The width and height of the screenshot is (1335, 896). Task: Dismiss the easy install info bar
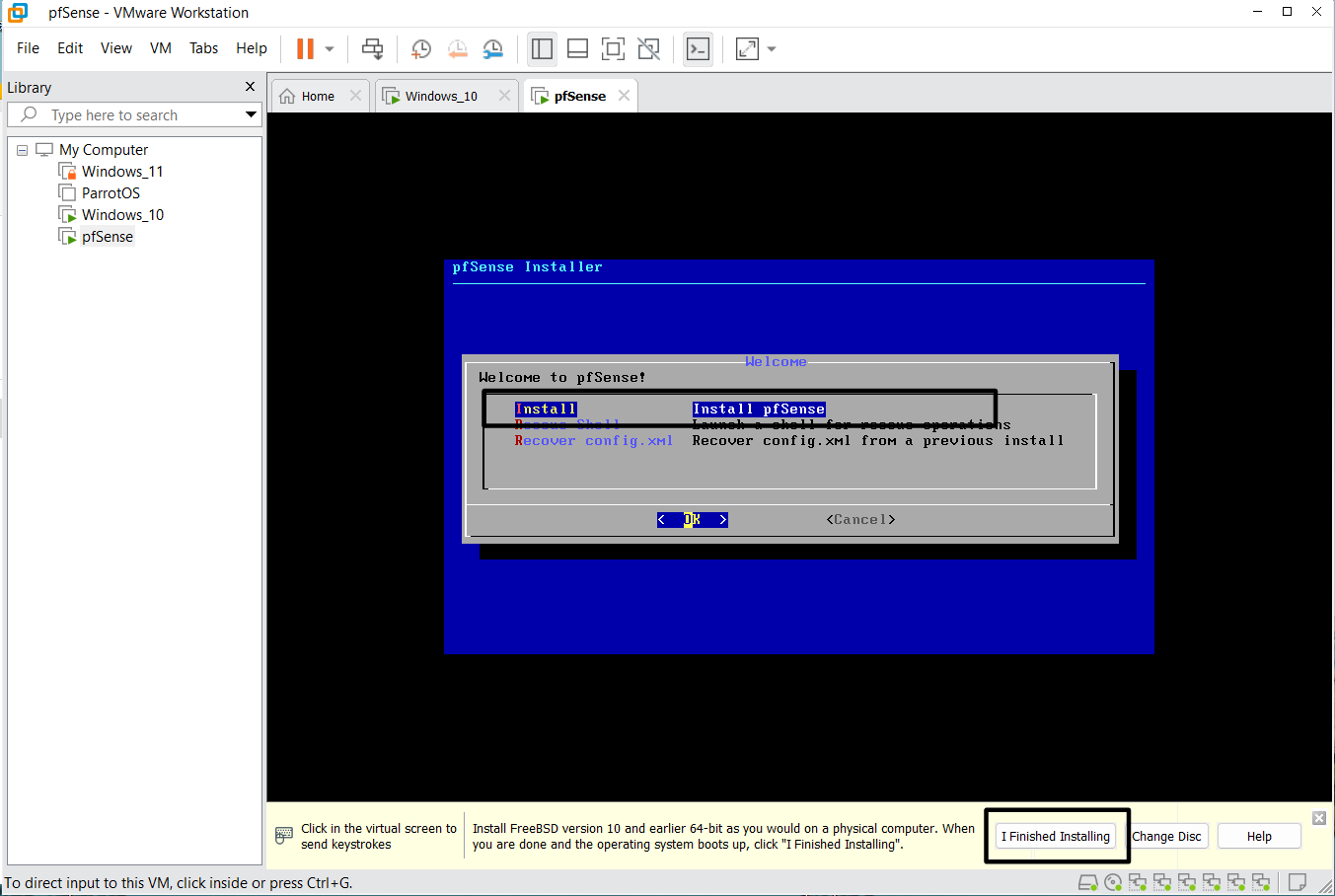tap(1319, 818)
